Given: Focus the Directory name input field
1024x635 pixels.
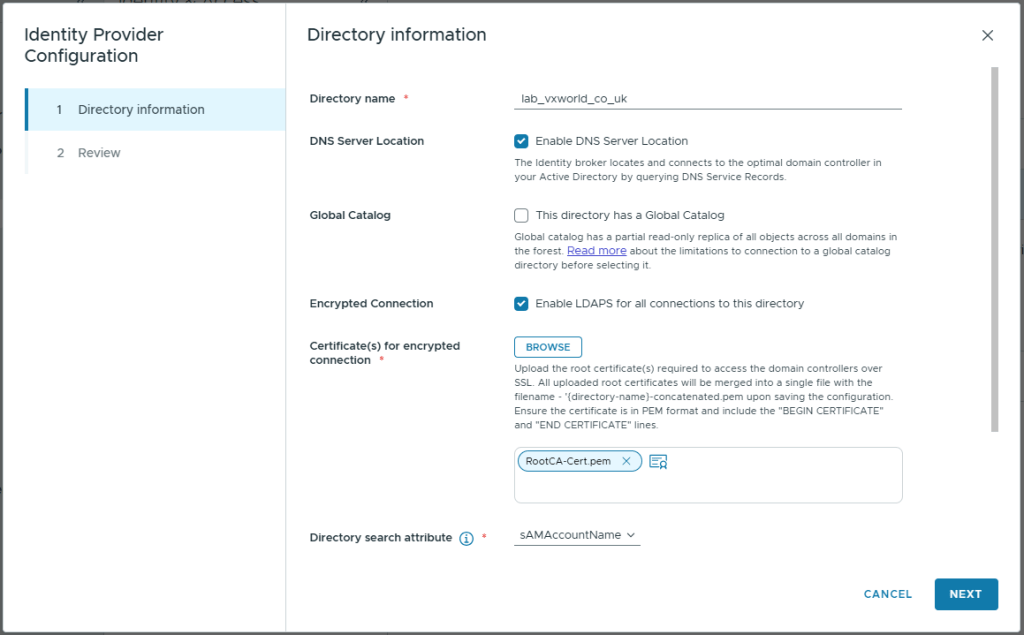Looking at the screenshot, I should coord(707,99).
